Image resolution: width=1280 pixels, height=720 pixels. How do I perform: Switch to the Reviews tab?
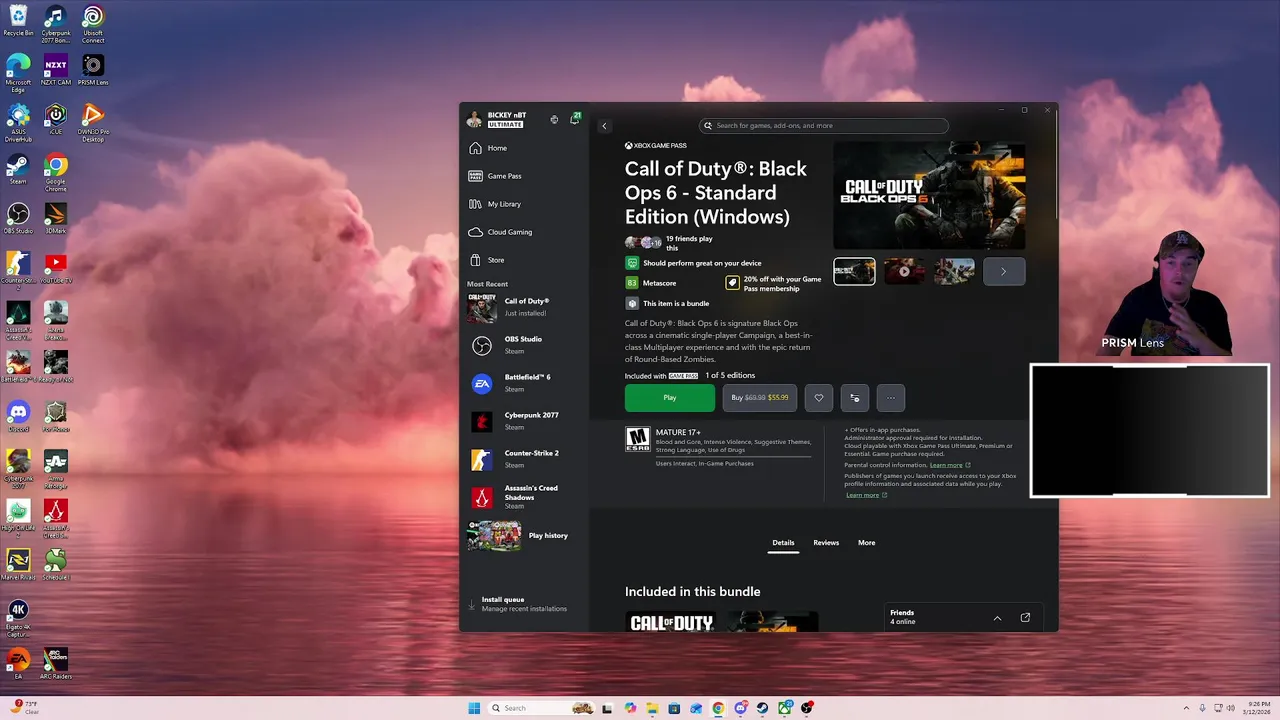826,543
